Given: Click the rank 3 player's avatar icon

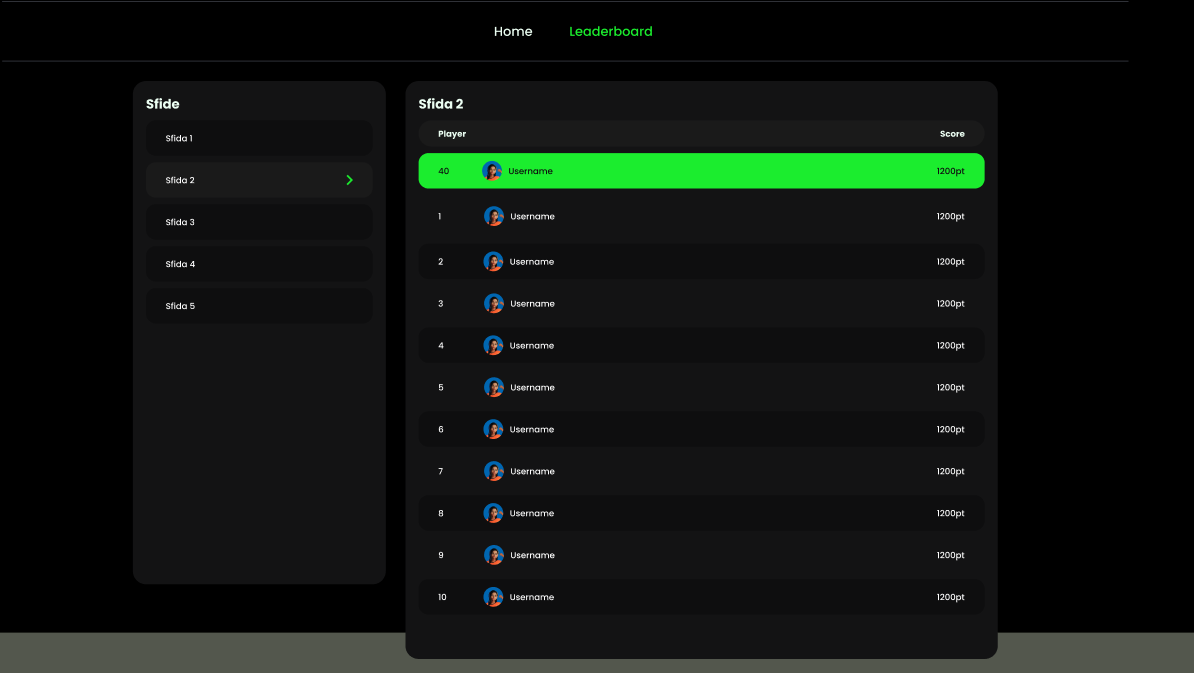Looking at the screenshot, I should coord(493,303).
